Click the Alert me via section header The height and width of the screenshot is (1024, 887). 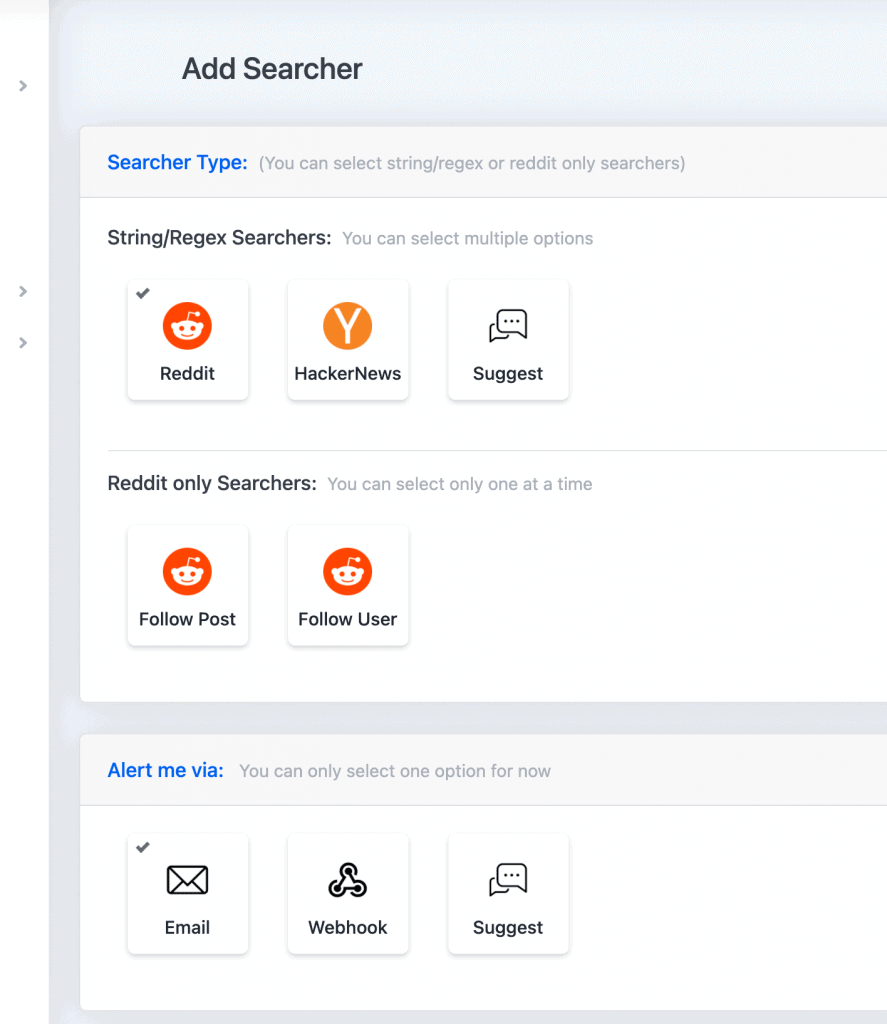(165, 770)
